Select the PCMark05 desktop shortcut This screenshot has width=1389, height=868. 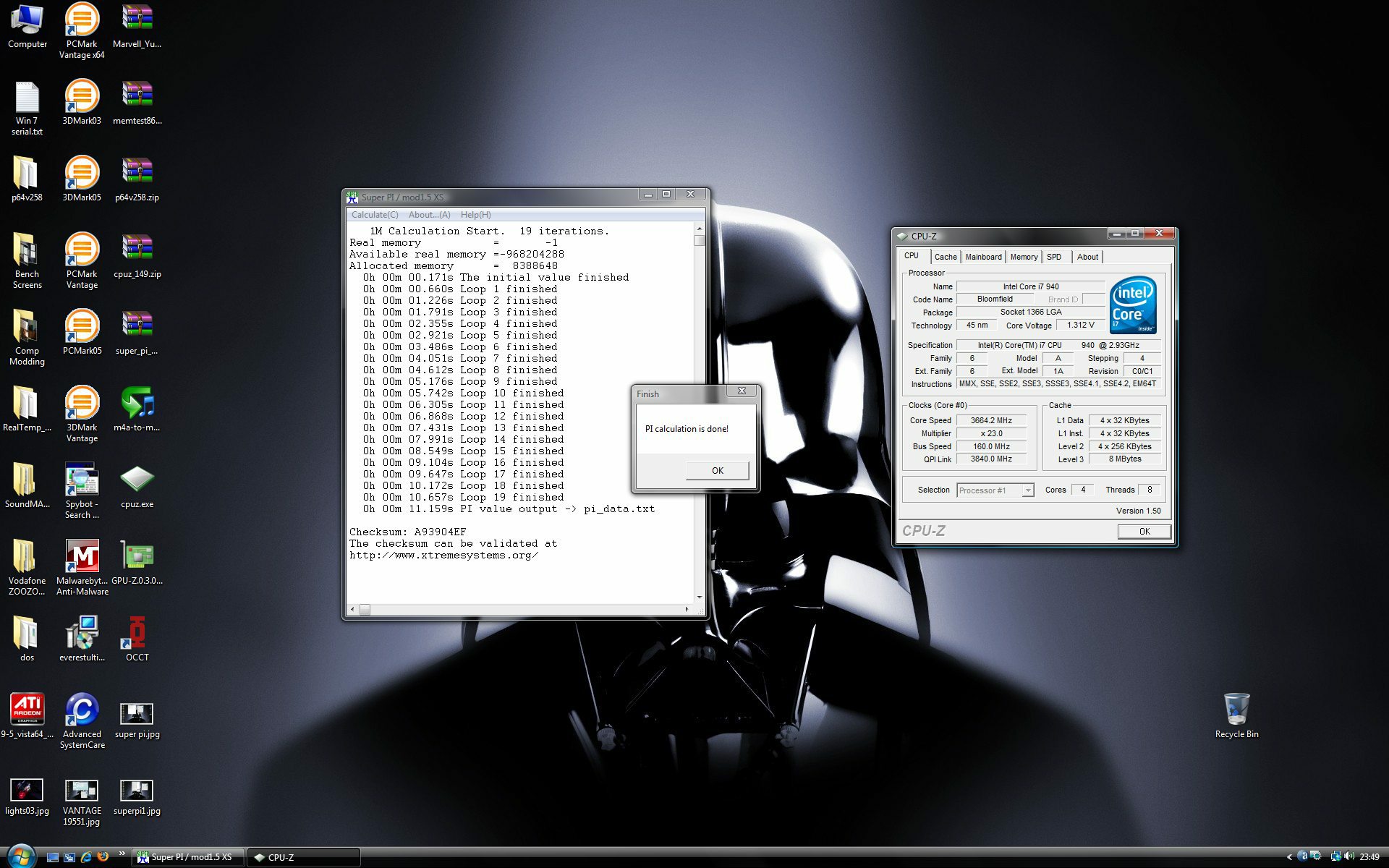tap(82, 332)
